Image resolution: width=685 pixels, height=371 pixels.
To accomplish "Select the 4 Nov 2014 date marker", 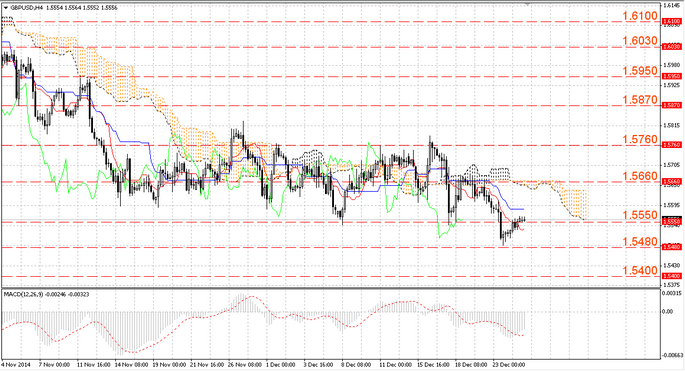I will 16,364.
